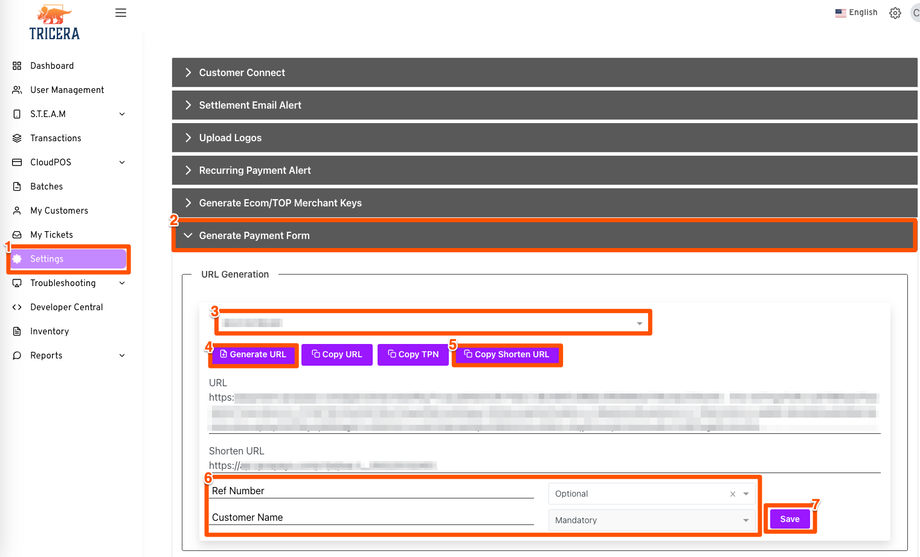Click the Shorten URL text field

click(544, 465)
